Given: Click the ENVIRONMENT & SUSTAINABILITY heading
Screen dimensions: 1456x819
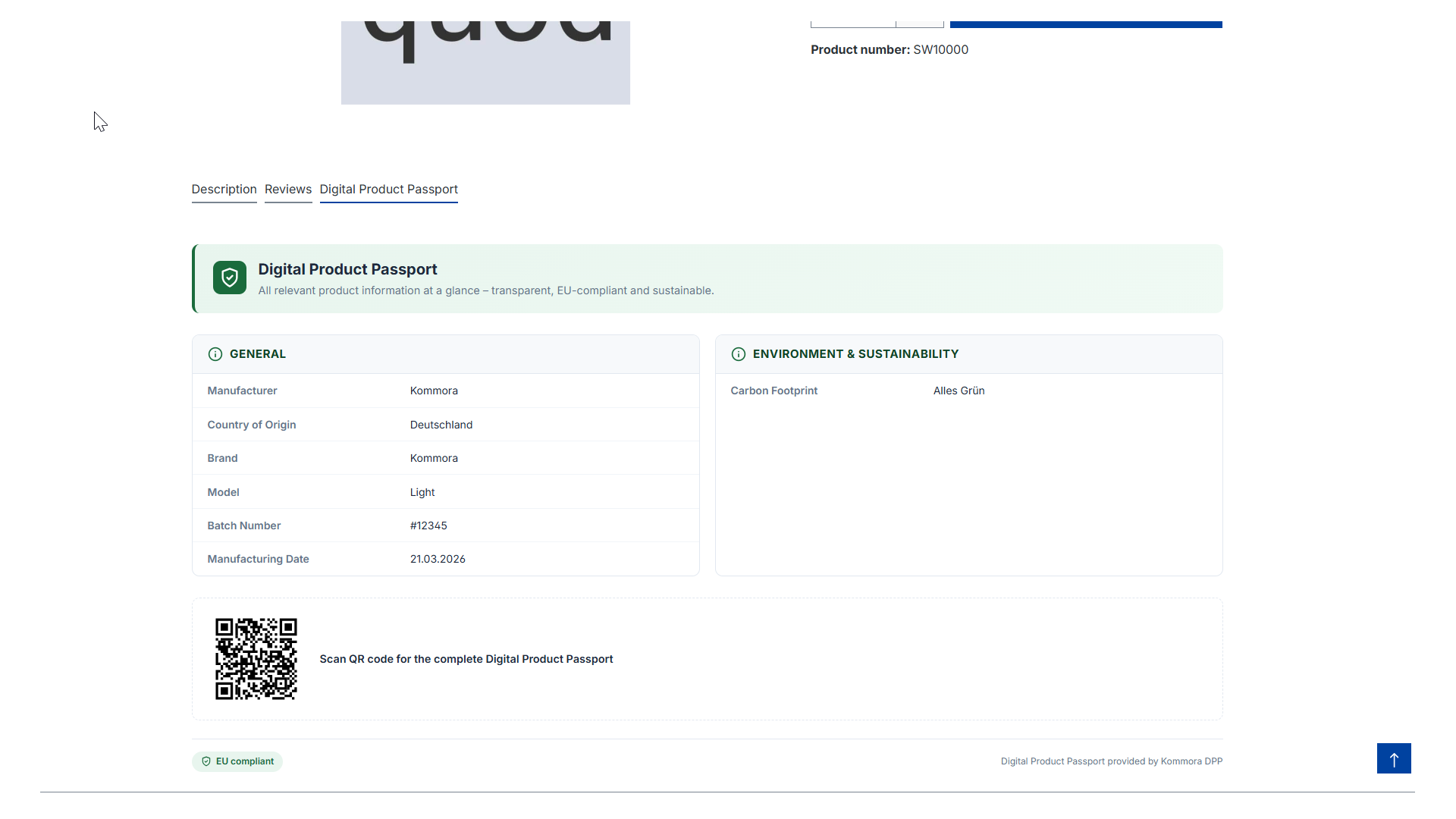Looking at the screenshot, I should pyautogui.click(x=855, y=354).
